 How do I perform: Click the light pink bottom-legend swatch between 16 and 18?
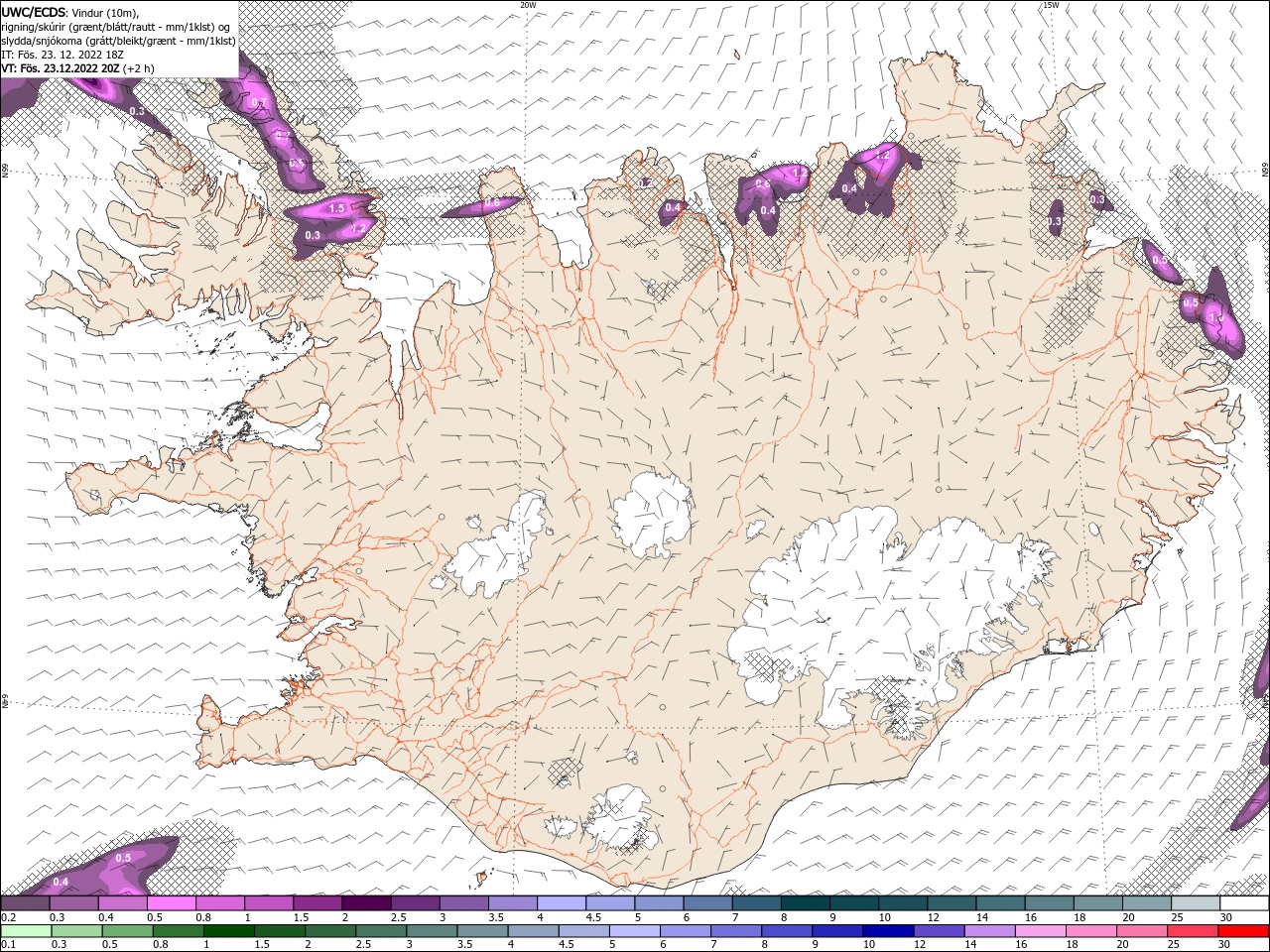(x=1042, y=931)
